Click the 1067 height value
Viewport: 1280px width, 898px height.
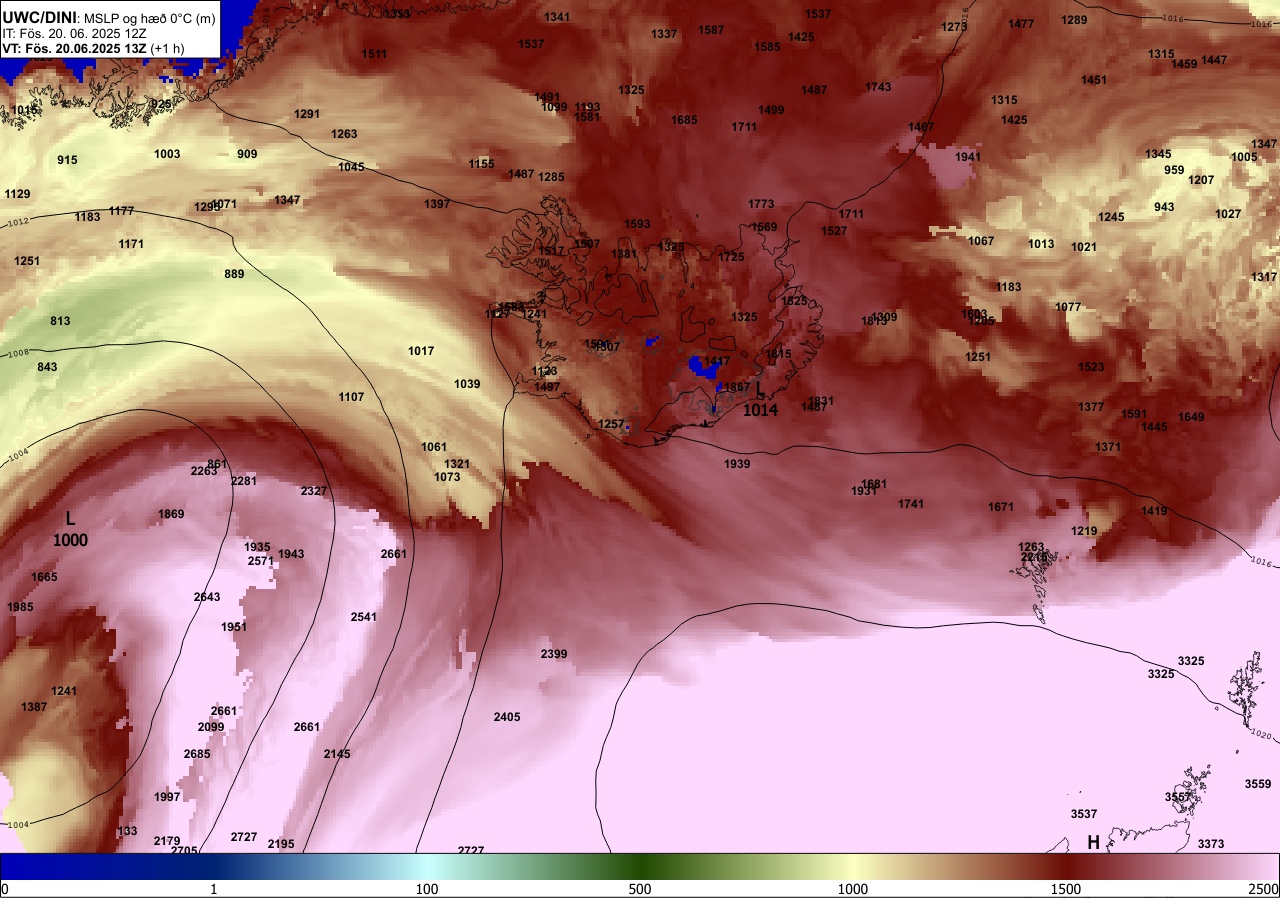point(981,241)
